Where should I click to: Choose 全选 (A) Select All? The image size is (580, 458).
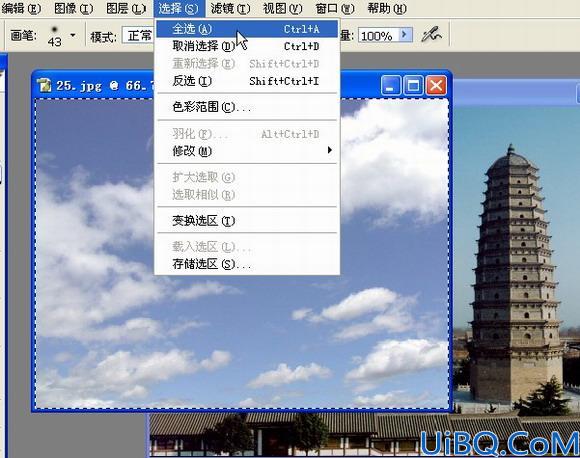coord(247,29)
